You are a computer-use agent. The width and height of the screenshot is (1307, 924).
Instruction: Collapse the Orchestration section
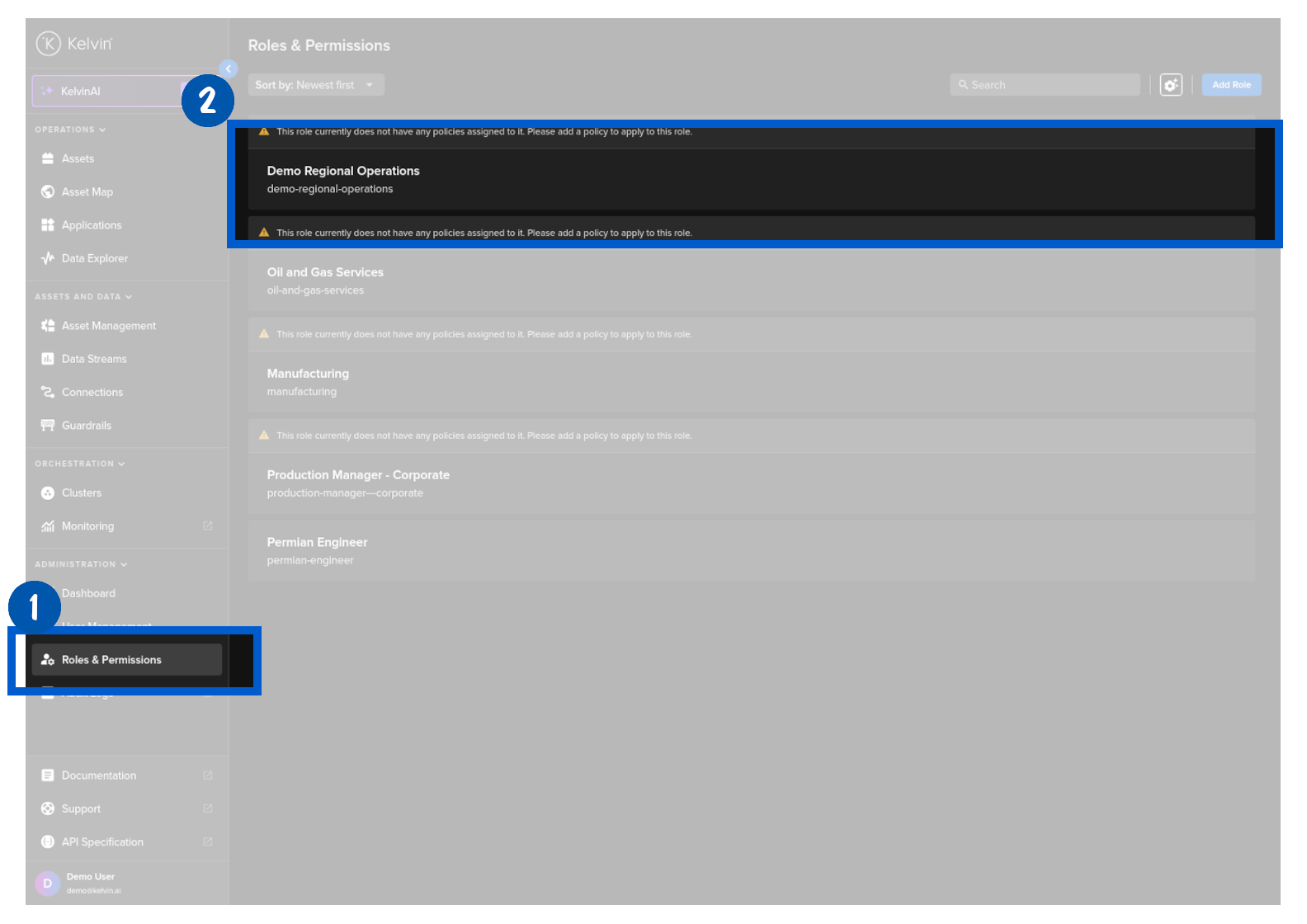(79, 464)
